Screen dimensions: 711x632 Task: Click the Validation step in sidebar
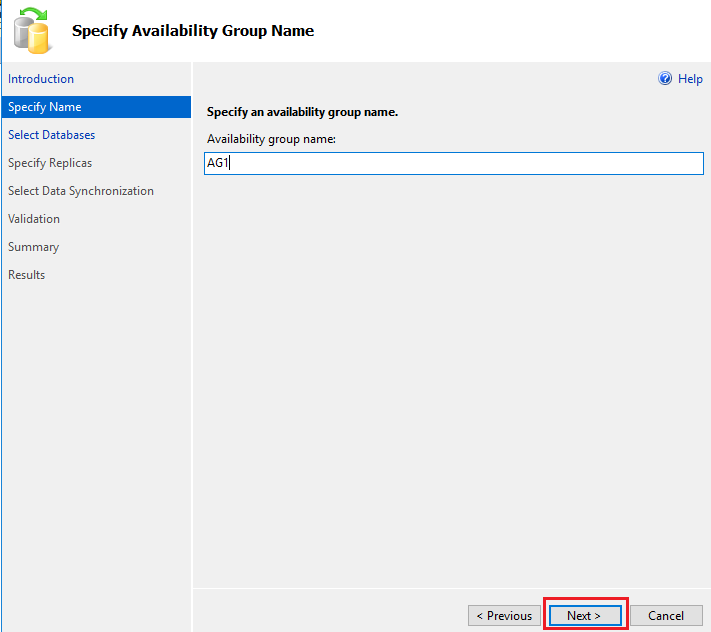[34, 219]
